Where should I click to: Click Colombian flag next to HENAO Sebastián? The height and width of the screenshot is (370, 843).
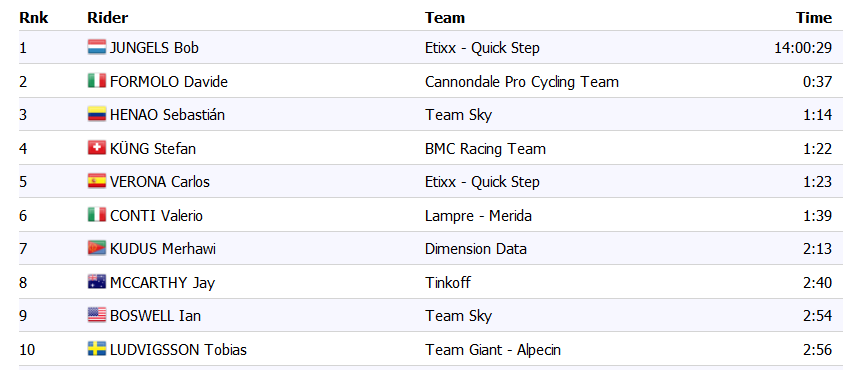97,114
